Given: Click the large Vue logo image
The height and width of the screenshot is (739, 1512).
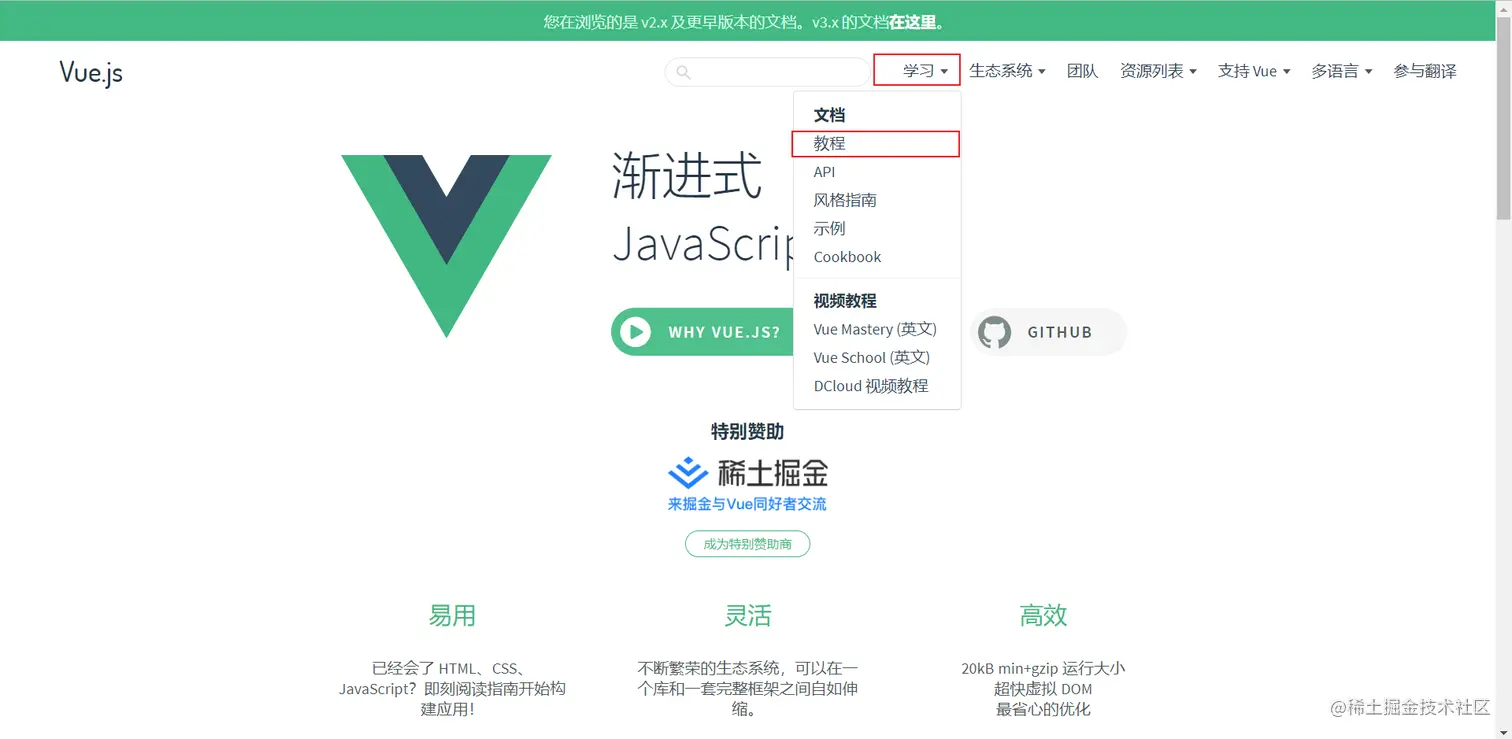Looking at the screenshot, I should point(446,246).
